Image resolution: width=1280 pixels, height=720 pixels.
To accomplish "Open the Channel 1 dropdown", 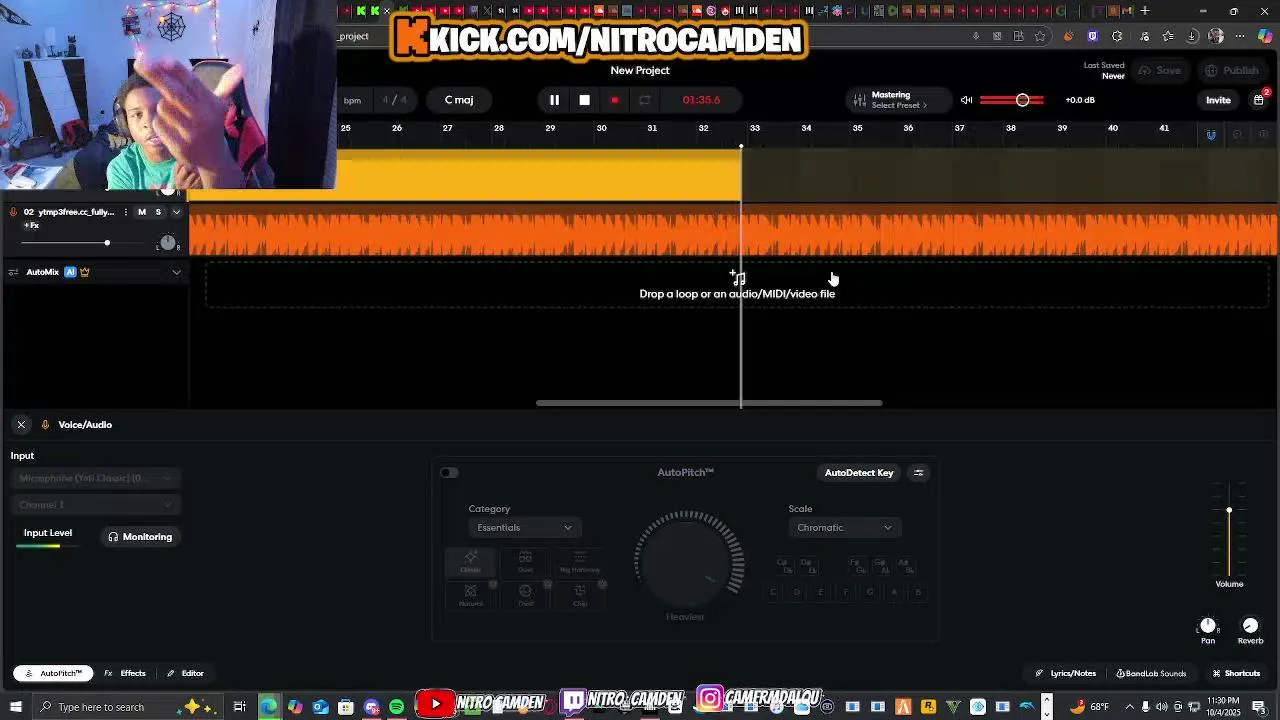I will tap(95, 505).
